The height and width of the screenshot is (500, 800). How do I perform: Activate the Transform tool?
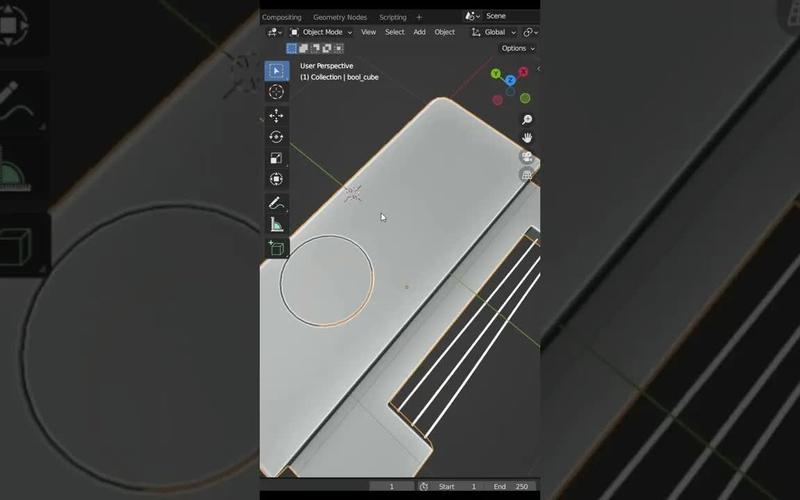277,179
